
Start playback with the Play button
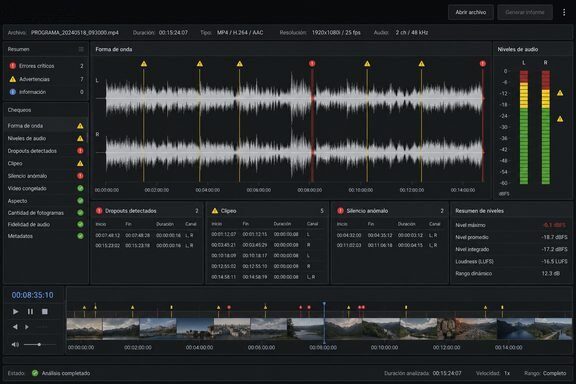pyautogui.click(x=15, y=312)
